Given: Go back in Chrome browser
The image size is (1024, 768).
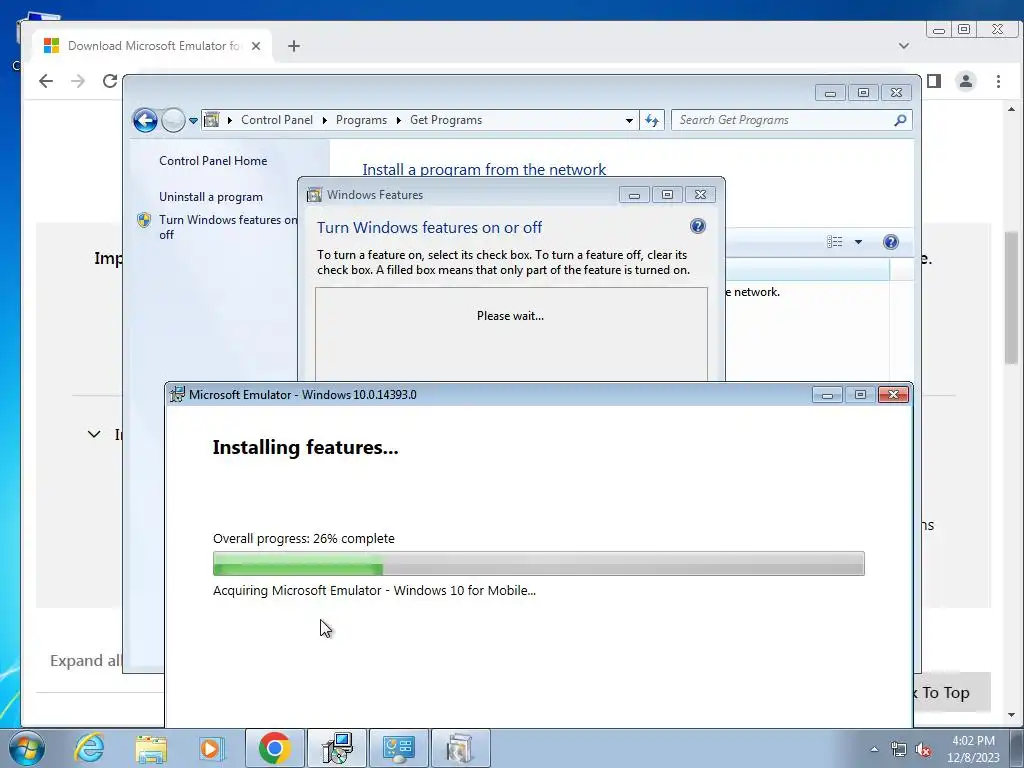Looking at the screenshot, I should tap(46, 81).
